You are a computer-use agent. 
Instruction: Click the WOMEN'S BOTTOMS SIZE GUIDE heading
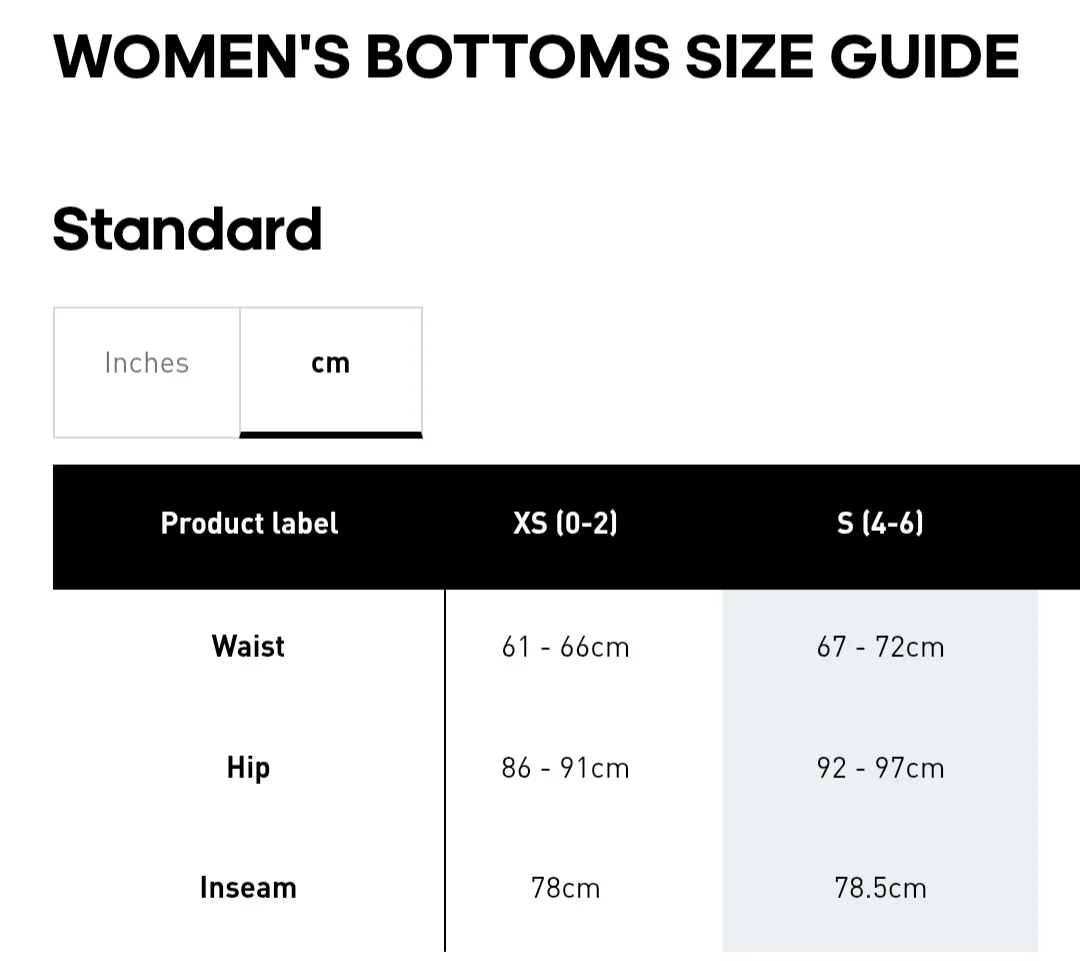[535, 57]
